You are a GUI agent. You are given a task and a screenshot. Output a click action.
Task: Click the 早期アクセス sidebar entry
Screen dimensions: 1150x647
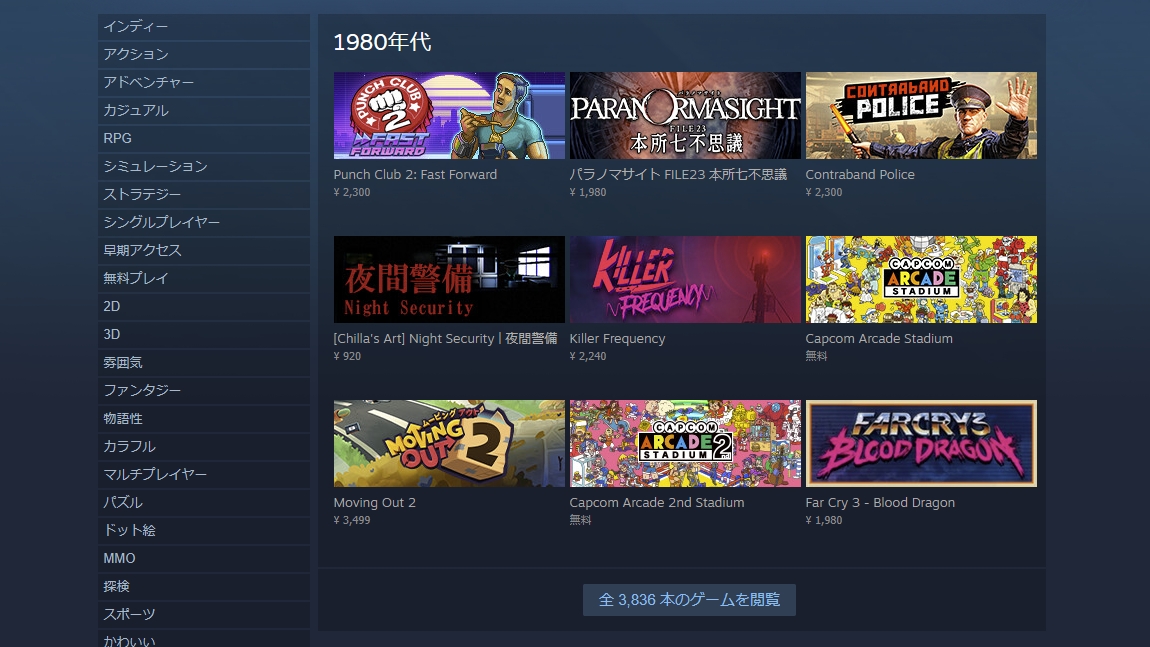click(x=204, y=251)
